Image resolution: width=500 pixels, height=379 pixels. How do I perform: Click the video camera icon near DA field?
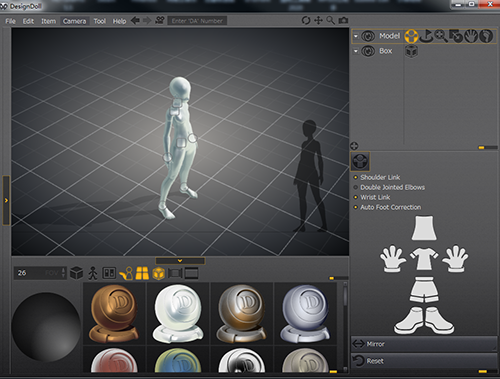(x=160, y=21)
